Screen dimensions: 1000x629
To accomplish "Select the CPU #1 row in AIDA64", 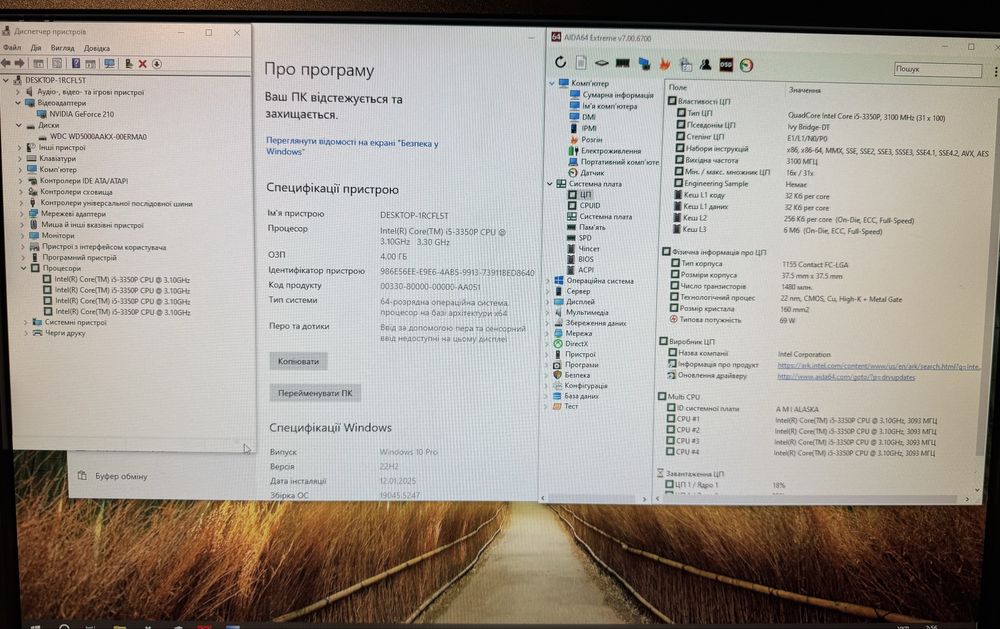I will 800,420.
